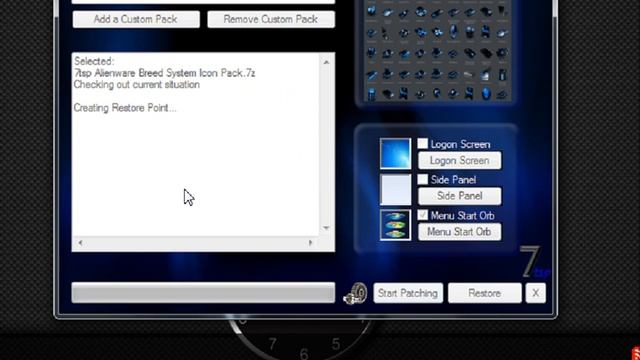The height and width of the screenshot is (360, 640).
Task: Select the Logon Screen preview thumbnail
Action: tap(395, 153)
